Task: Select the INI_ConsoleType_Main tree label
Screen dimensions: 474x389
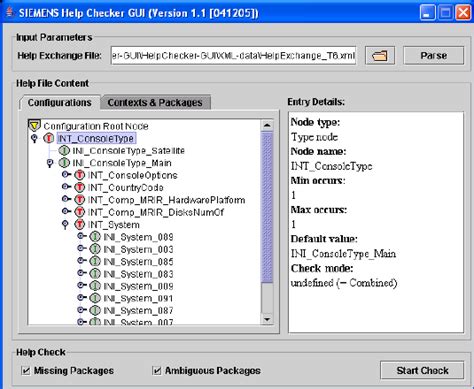Action: [x=122, y=163]
